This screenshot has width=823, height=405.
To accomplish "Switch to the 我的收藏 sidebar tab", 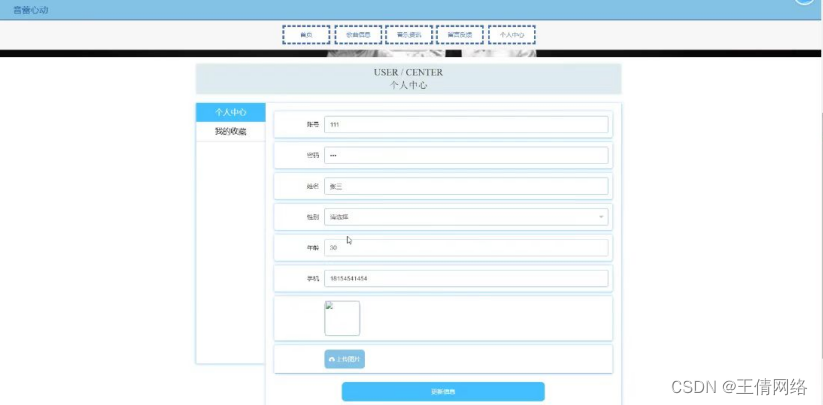I will coord(230,132).
